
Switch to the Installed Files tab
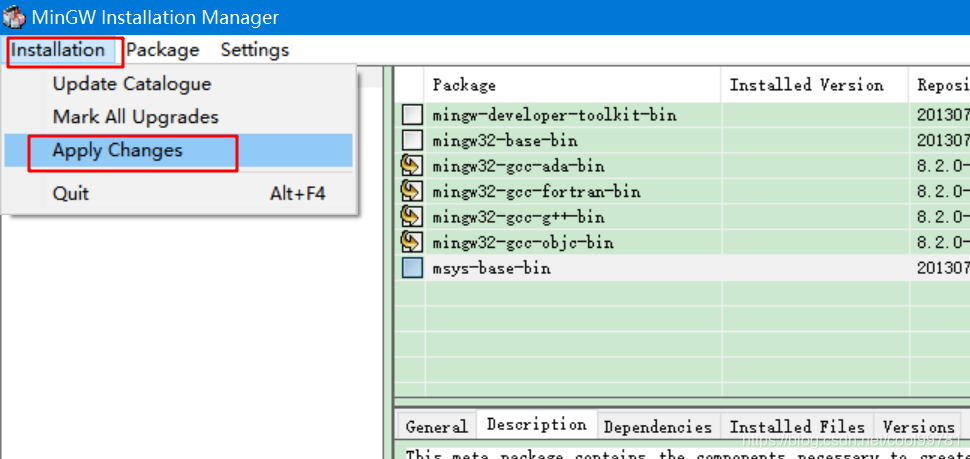(x=797, y=427)
